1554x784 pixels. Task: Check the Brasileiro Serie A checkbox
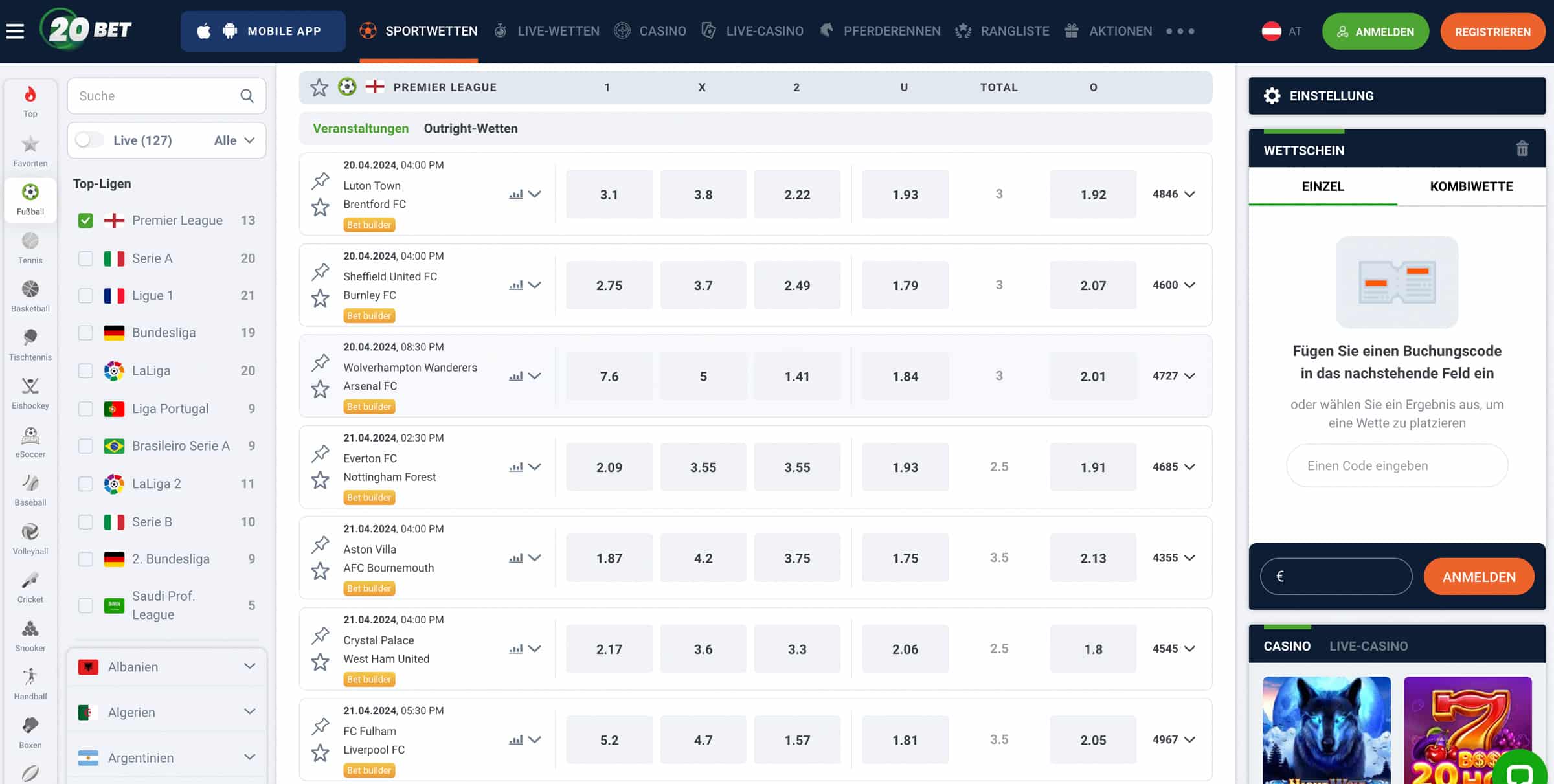[85, 446]
